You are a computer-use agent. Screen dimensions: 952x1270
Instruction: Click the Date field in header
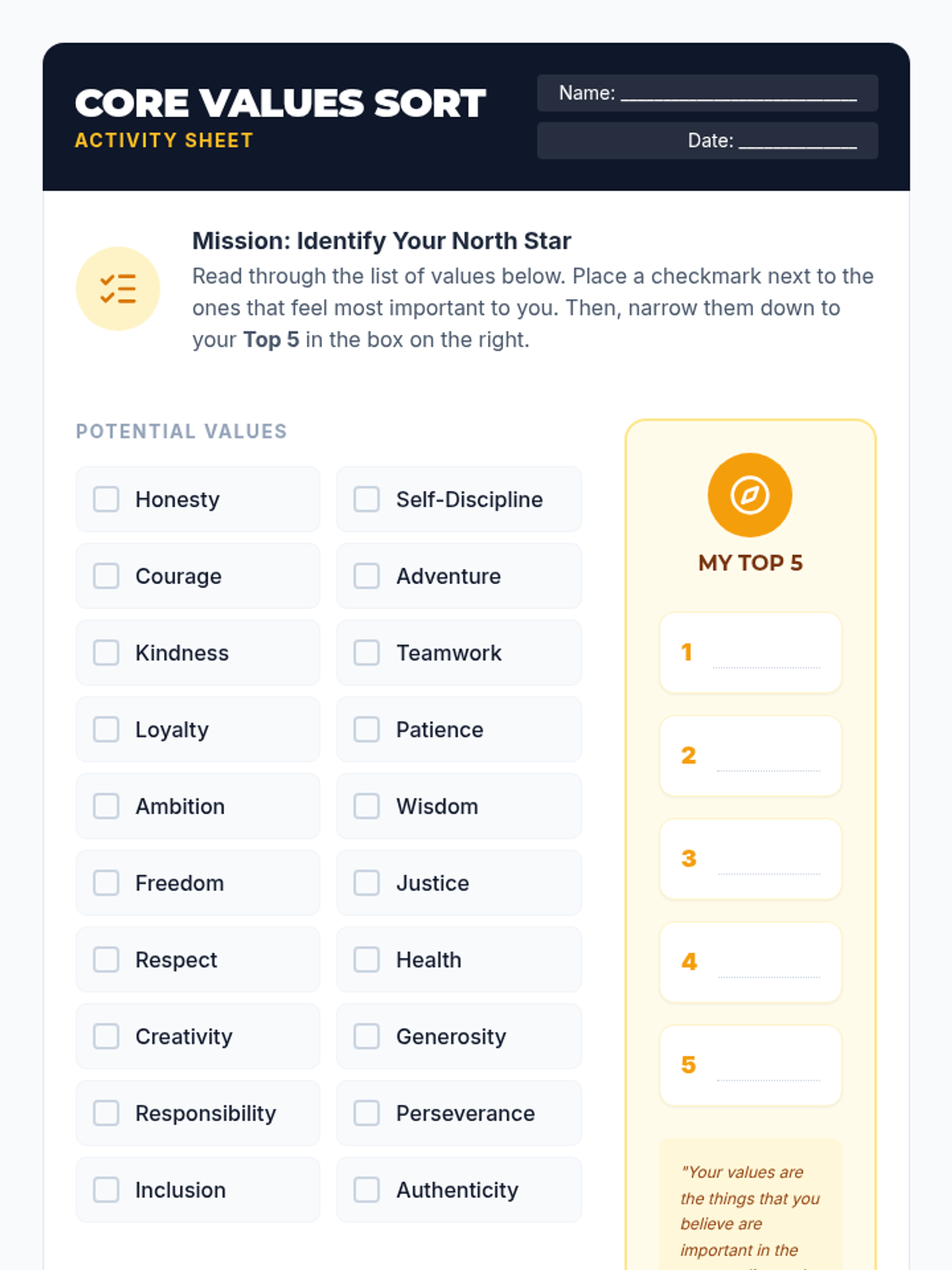[708, 140]
